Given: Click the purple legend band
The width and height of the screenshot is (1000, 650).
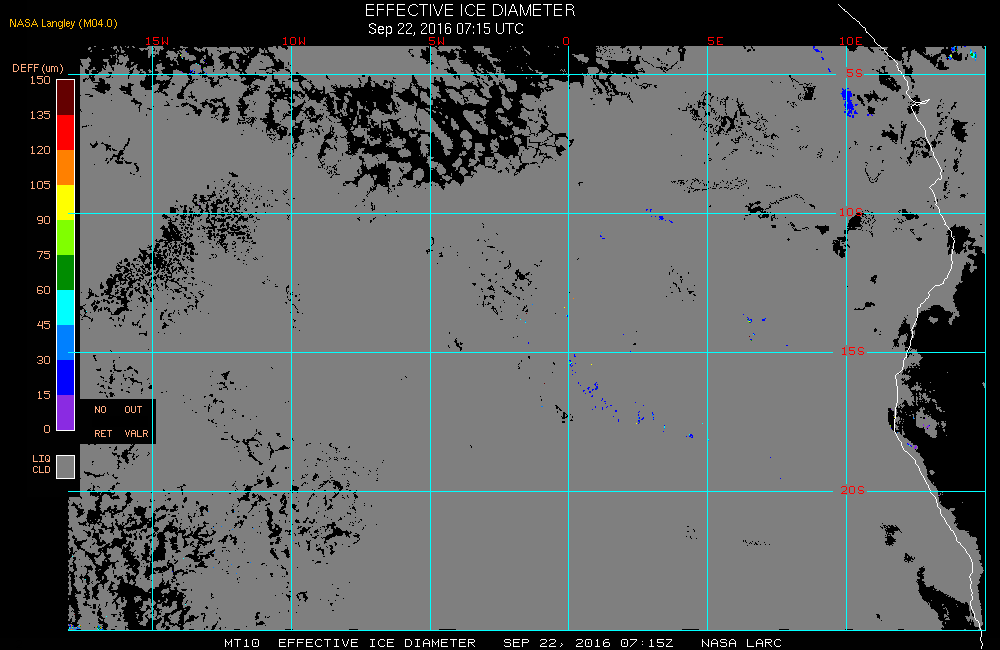Looking at the screenshot, I should 66,412.
